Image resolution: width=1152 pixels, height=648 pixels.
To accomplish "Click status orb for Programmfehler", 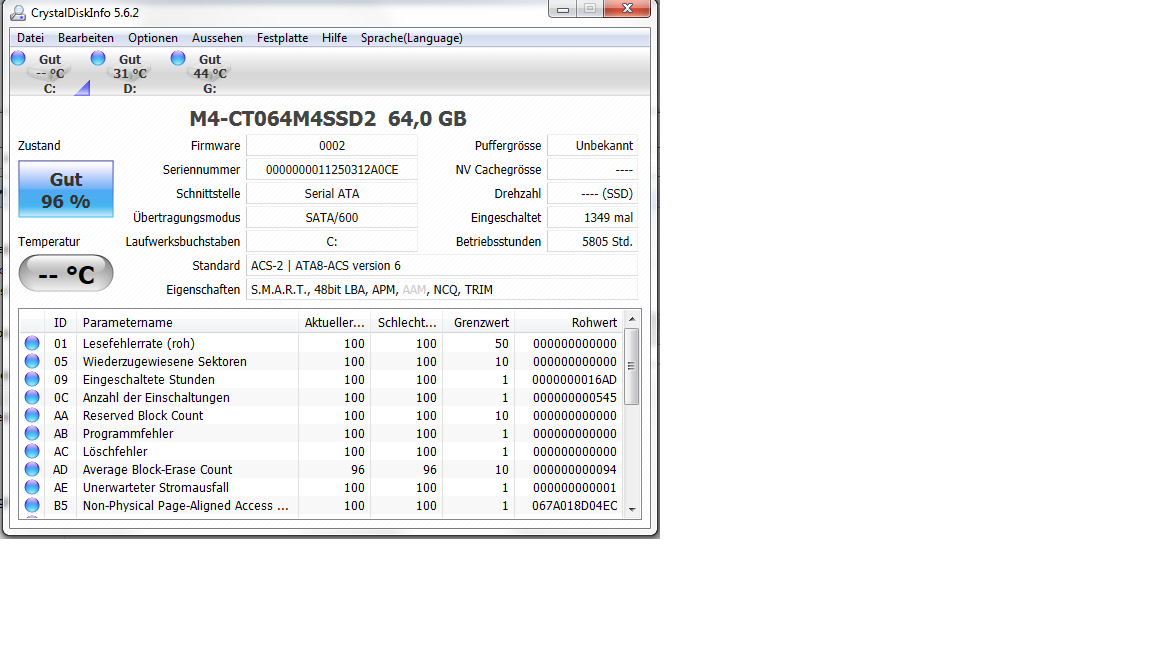I will [32, 433].
